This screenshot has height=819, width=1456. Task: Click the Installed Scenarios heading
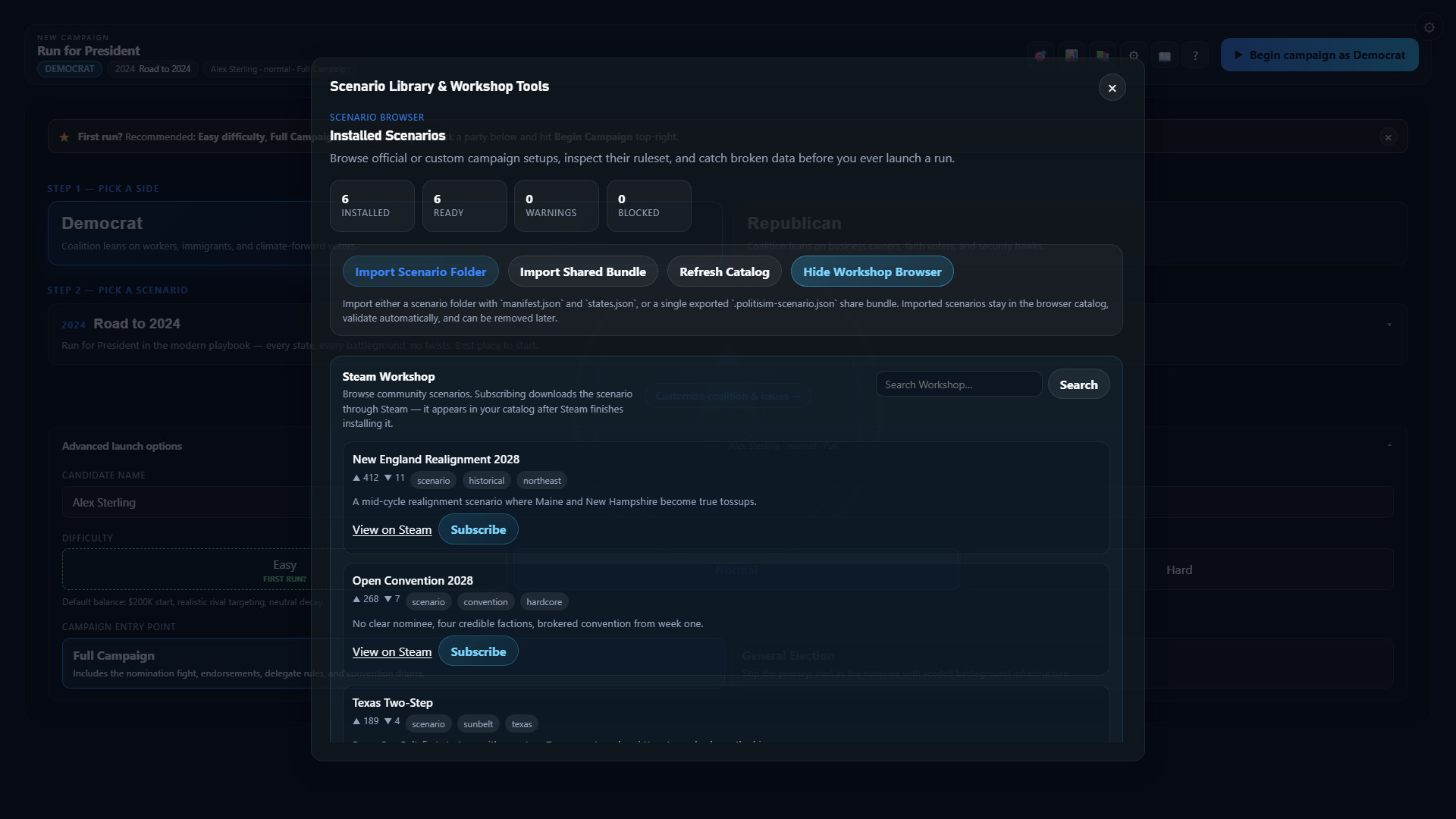coord(388,136)
